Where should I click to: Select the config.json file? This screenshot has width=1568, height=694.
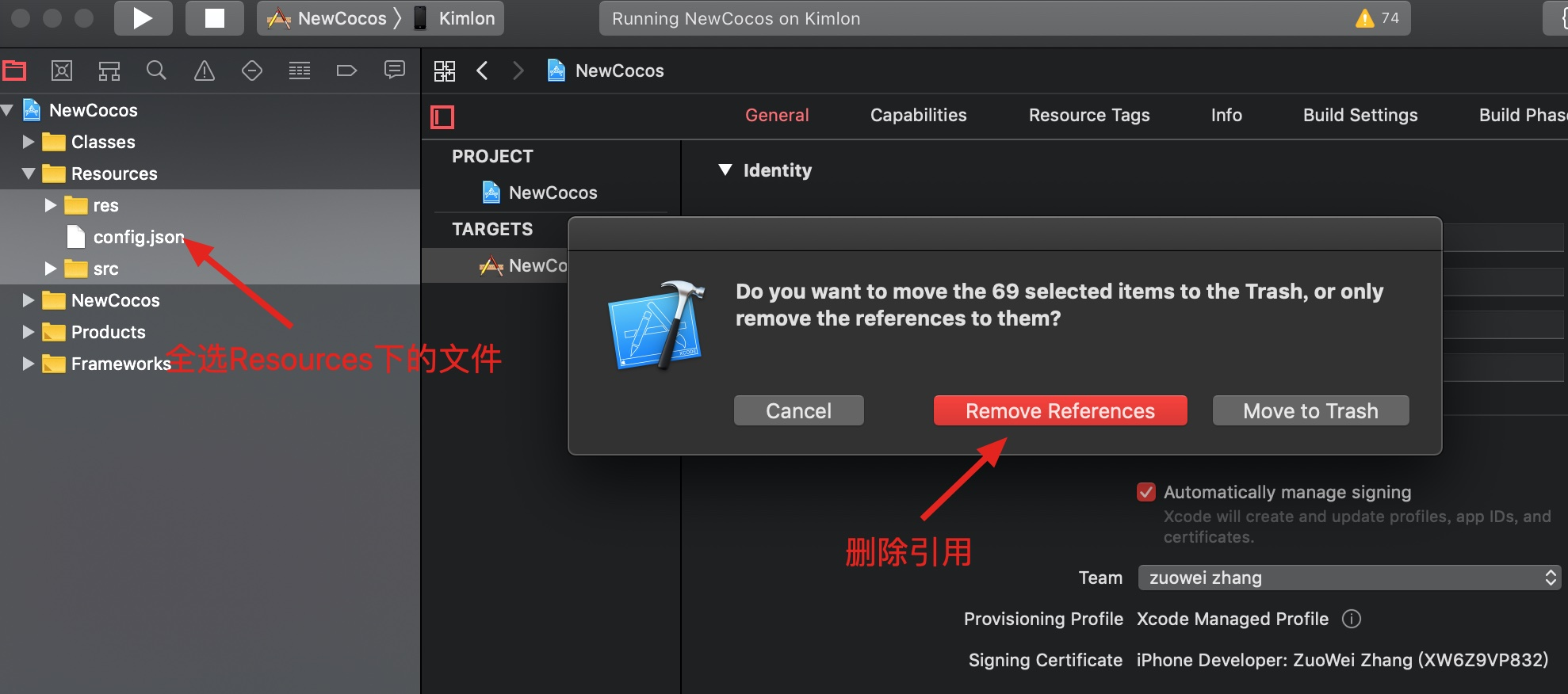tap(210, 237)
